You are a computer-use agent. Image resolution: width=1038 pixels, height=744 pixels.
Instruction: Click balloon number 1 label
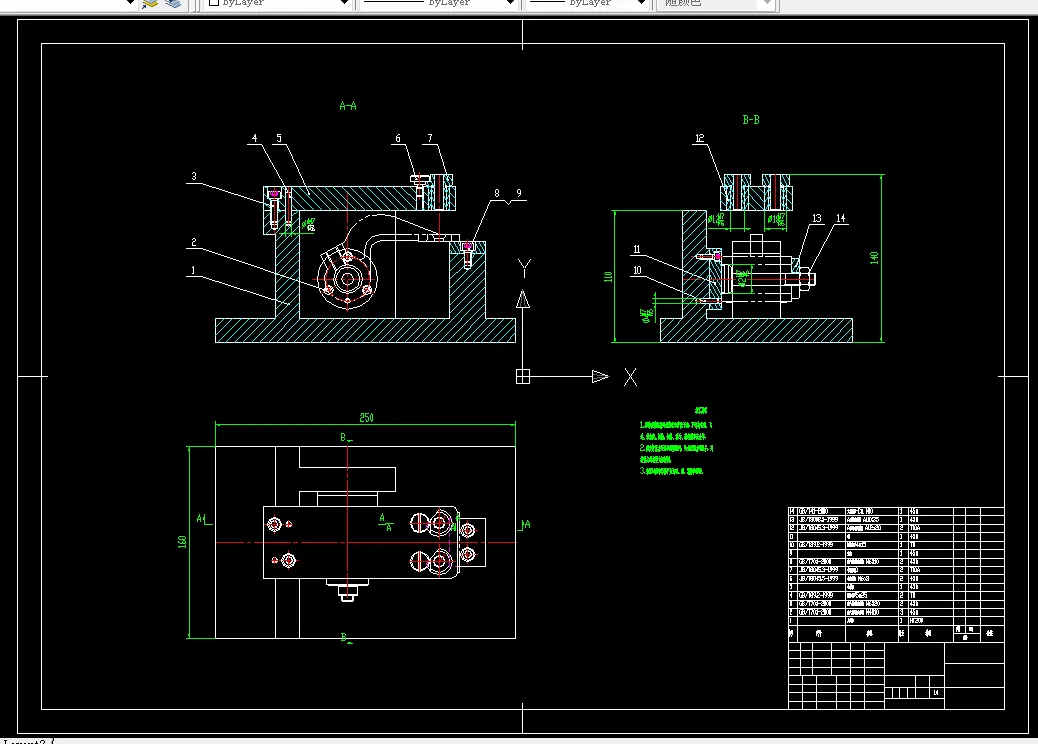[193, 270]
